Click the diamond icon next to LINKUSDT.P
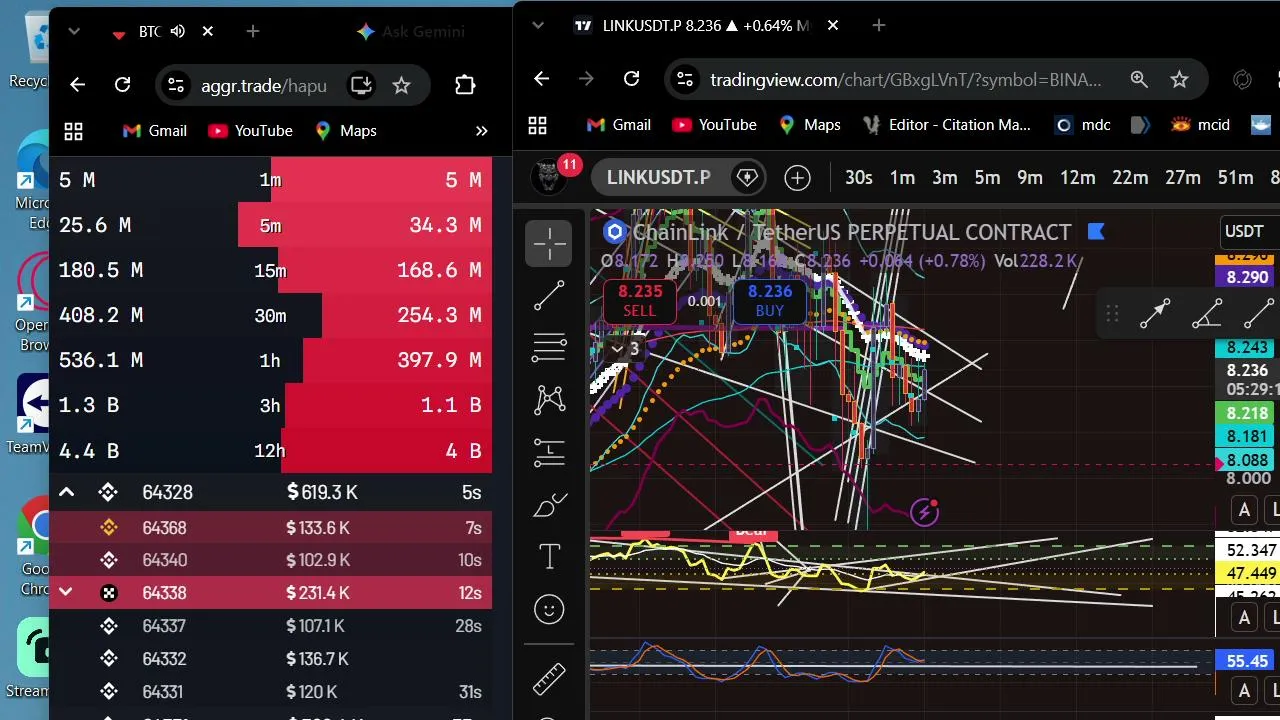 pos(746,178)
